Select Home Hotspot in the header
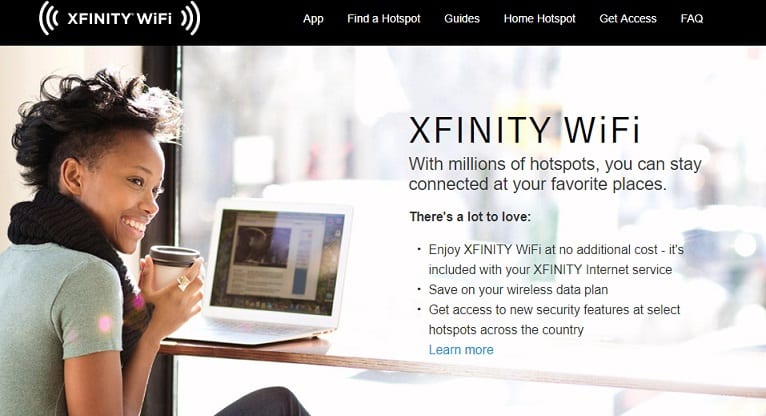Viewport: 766px width, 416px height. click(x=539, y=19)
